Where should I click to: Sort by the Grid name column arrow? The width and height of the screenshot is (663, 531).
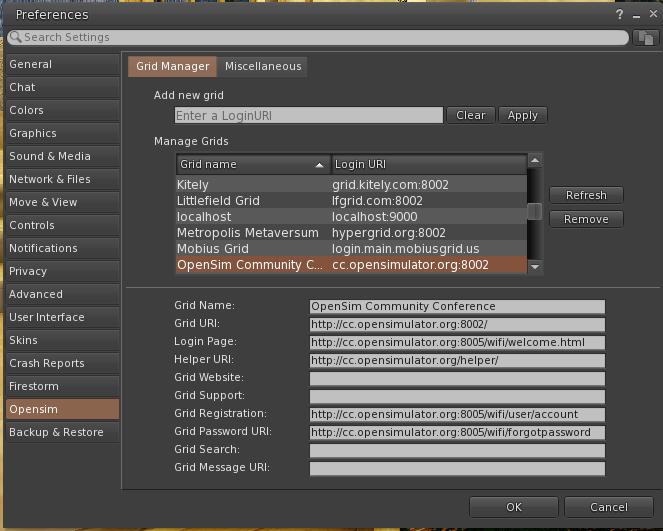pos(320,165)
